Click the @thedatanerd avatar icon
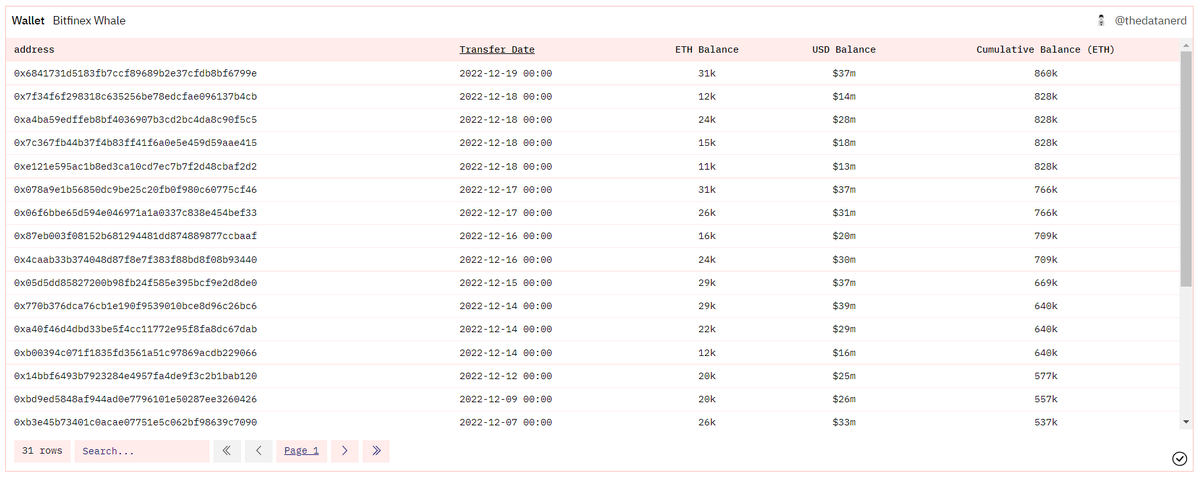The image size is (1200, 480). click(x=1102, y=20)
